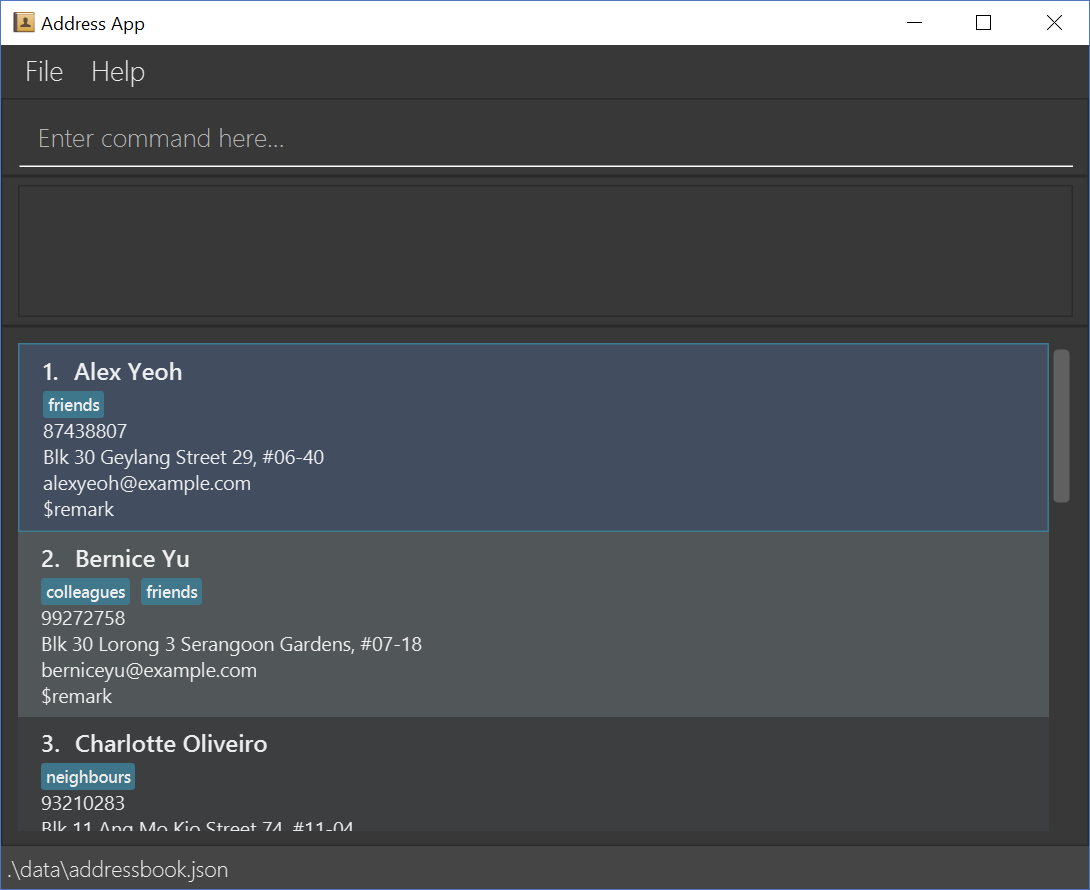The width and height of the screenshot is (1090, 890).
Task: Click the friends tag under Bernice Yu
Action: 172,592
